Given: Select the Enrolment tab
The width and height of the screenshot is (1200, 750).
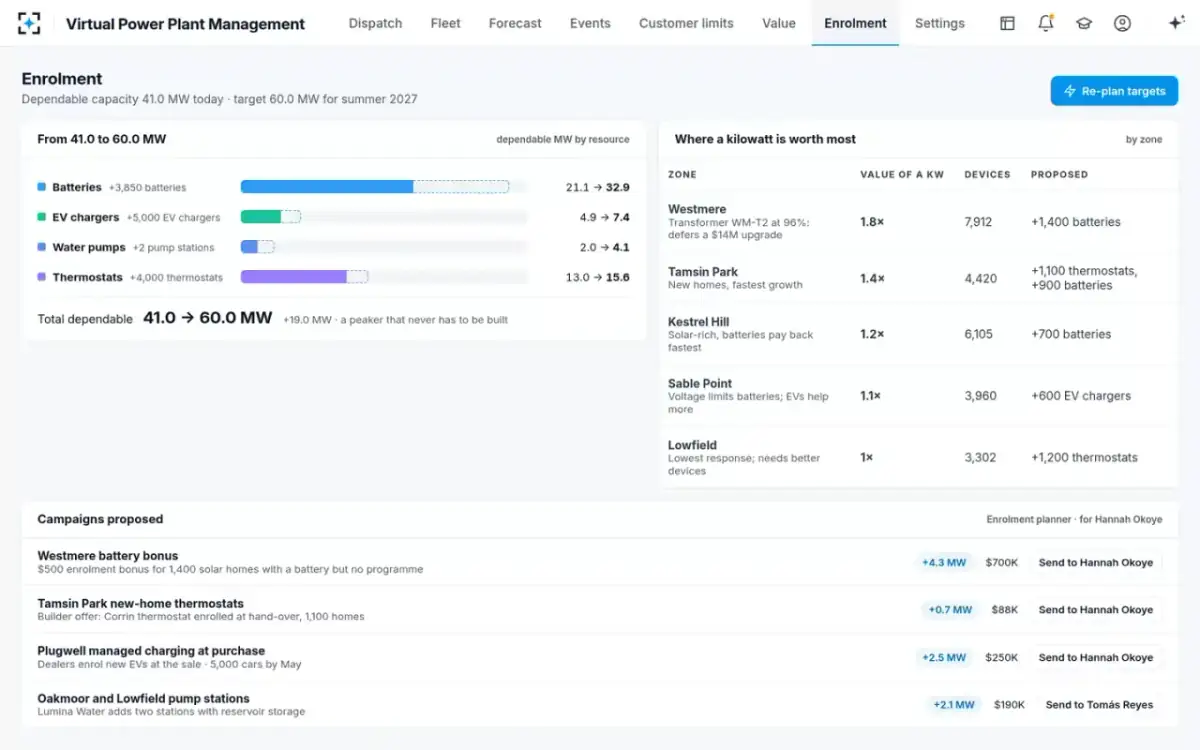Looking at the screenshot, I should click(x=855, y=23).
